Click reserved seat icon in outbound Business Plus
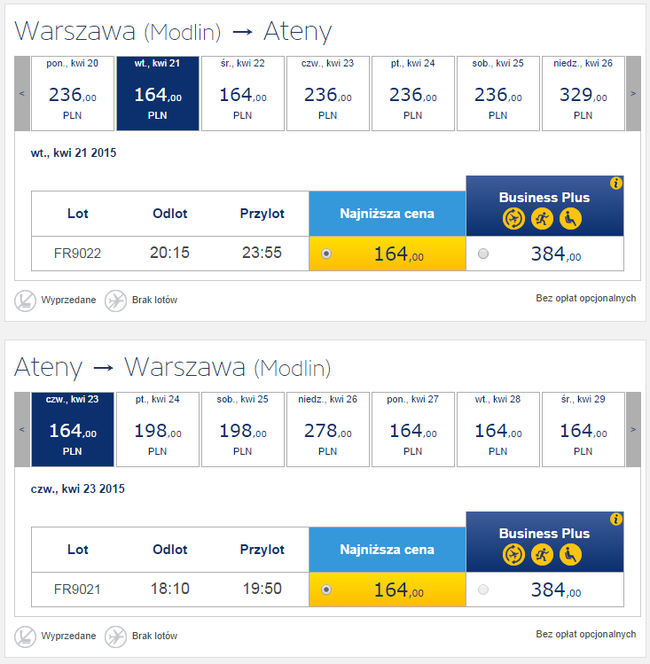Viewport: 650px width, 664px height. click(x=570, y=218)
